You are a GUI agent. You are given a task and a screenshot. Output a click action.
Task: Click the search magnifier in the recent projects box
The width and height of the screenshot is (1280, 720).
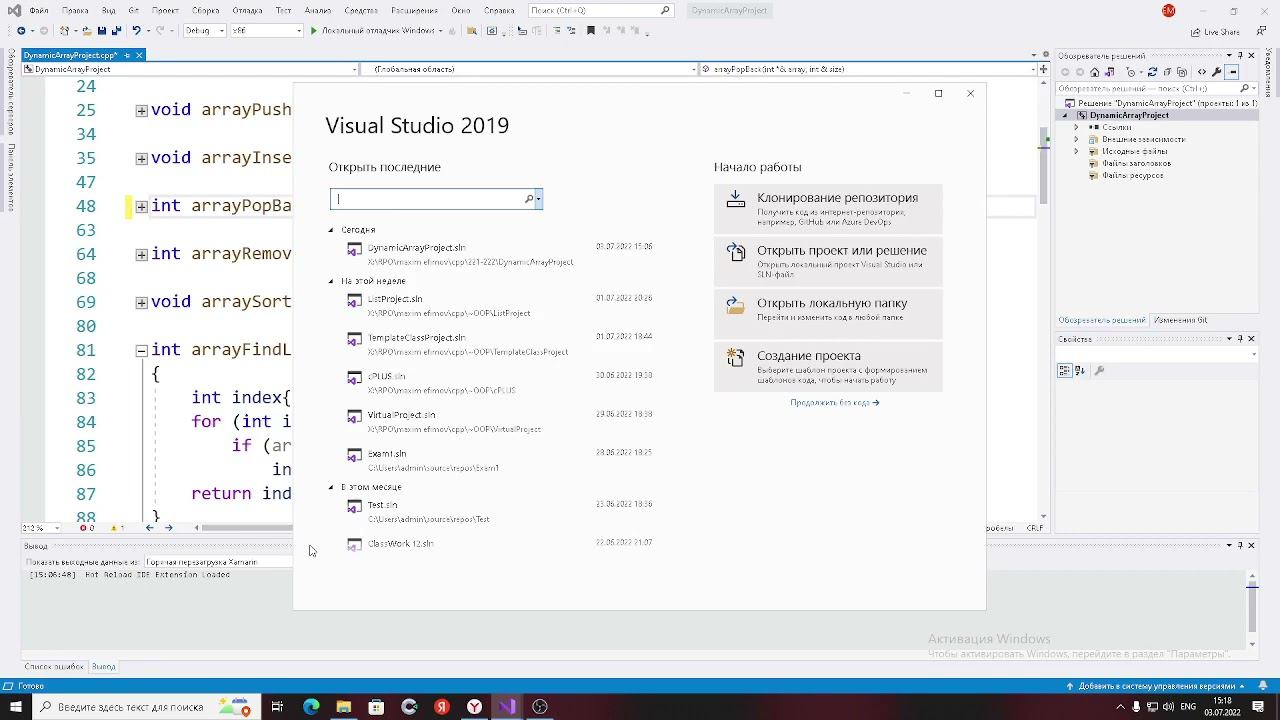tap(529, 199)
